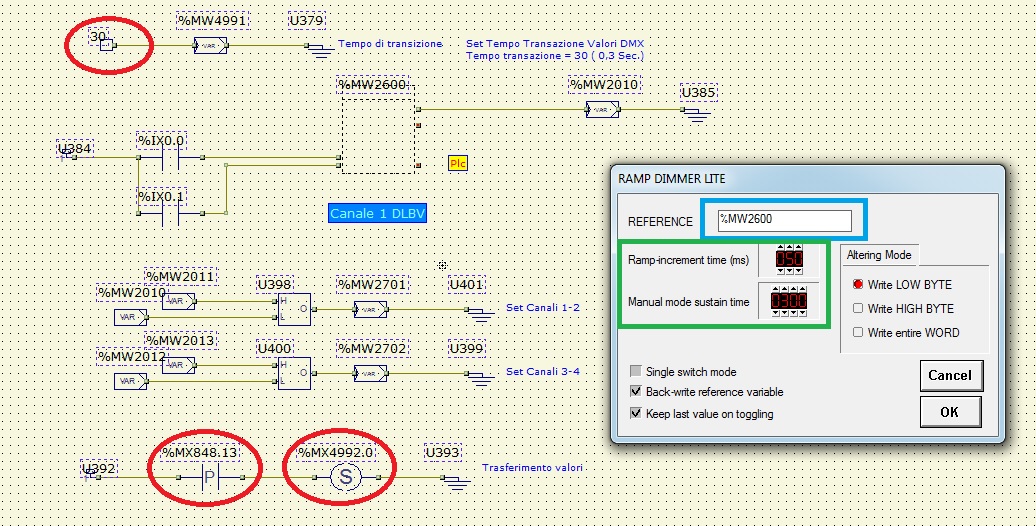
Task: Select the %MW4991 address label
Action: pyautogui.click(x=212, y=20)
